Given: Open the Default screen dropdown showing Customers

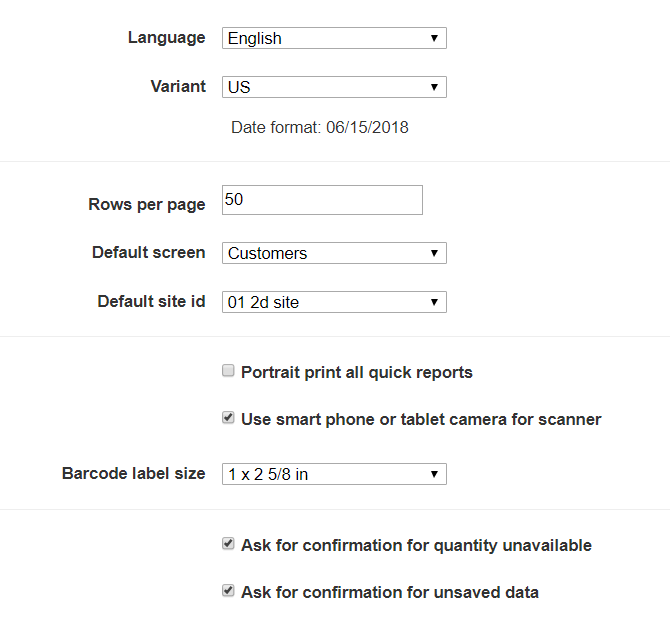Looking at the screenshot, I should 334,253.
